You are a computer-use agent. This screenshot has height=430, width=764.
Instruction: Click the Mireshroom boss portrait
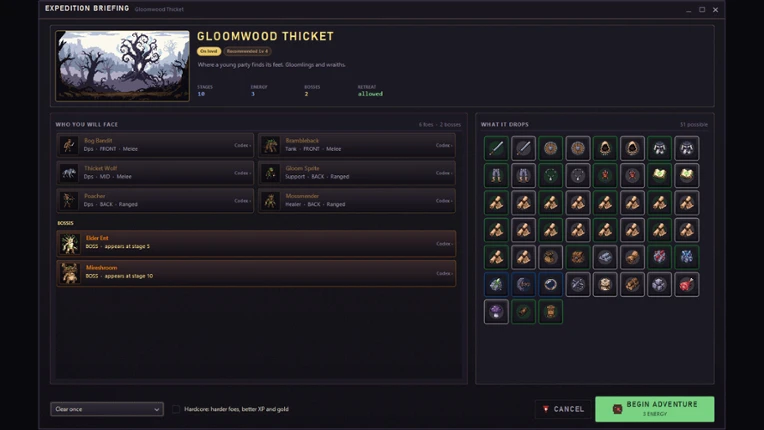tap(70, 273)
